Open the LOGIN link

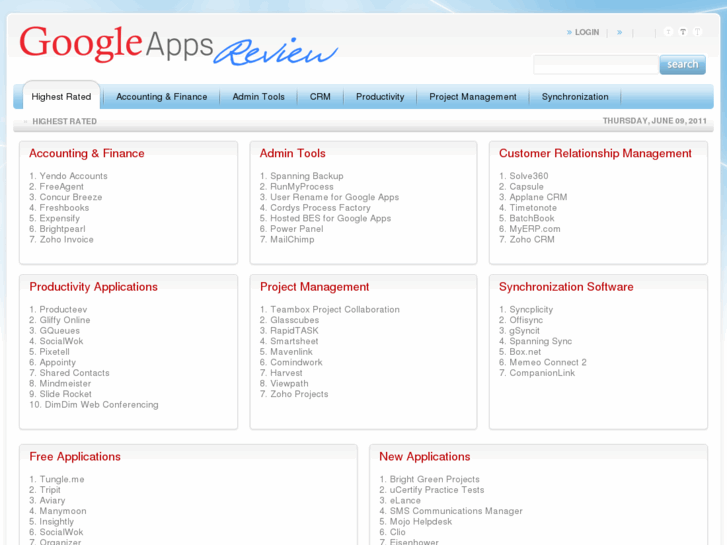tap(587, 32)
